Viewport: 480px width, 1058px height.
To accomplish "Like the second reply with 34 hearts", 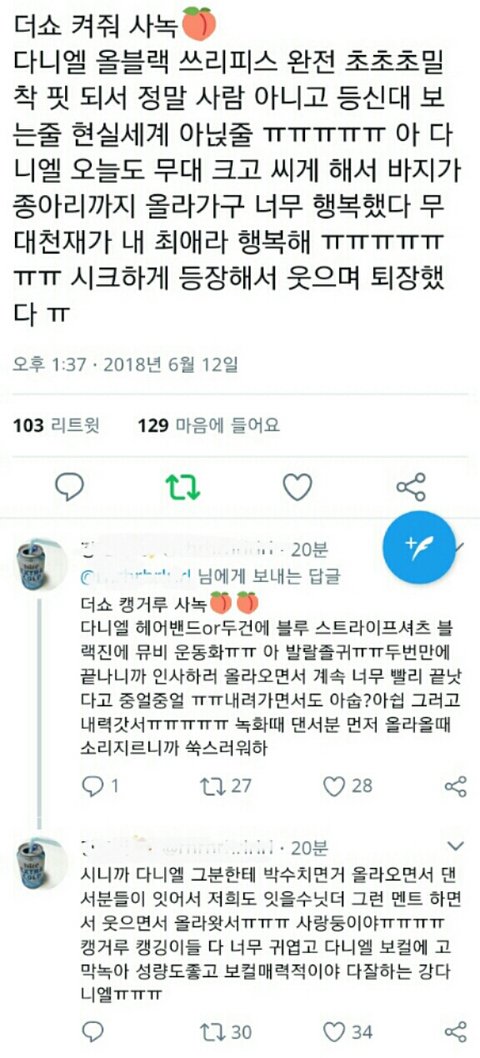I will point(348,1032).
